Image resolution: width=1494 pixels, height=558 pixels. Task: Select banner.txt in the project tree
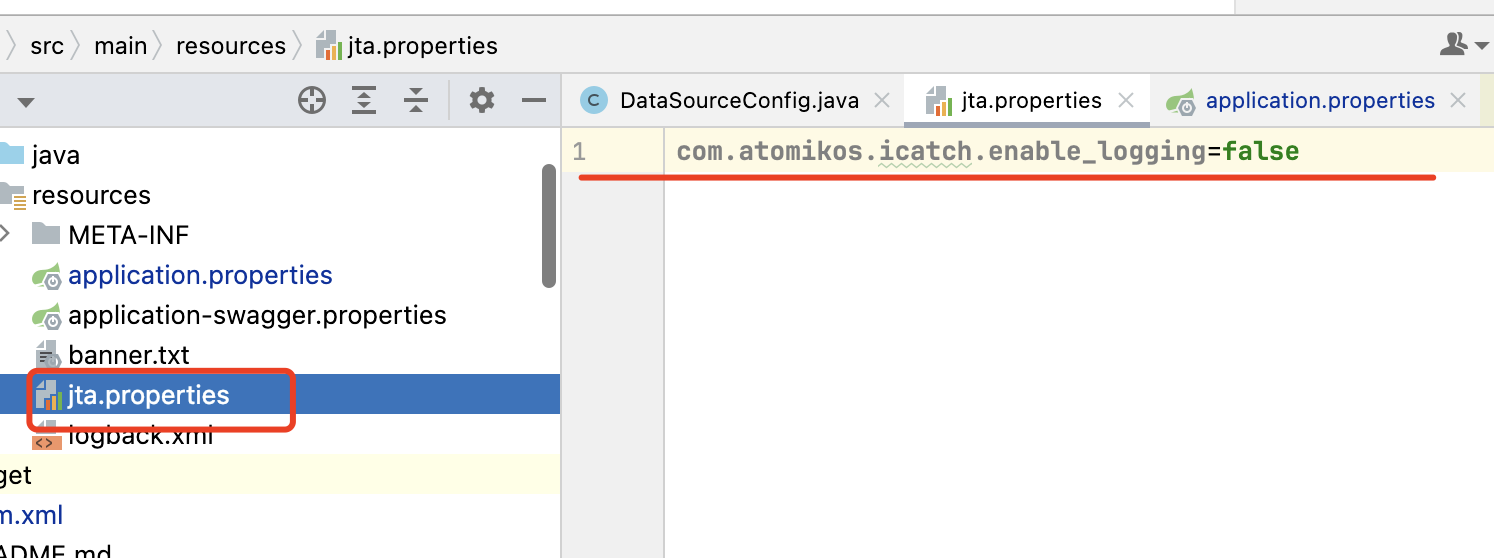(x=129, y=355)
